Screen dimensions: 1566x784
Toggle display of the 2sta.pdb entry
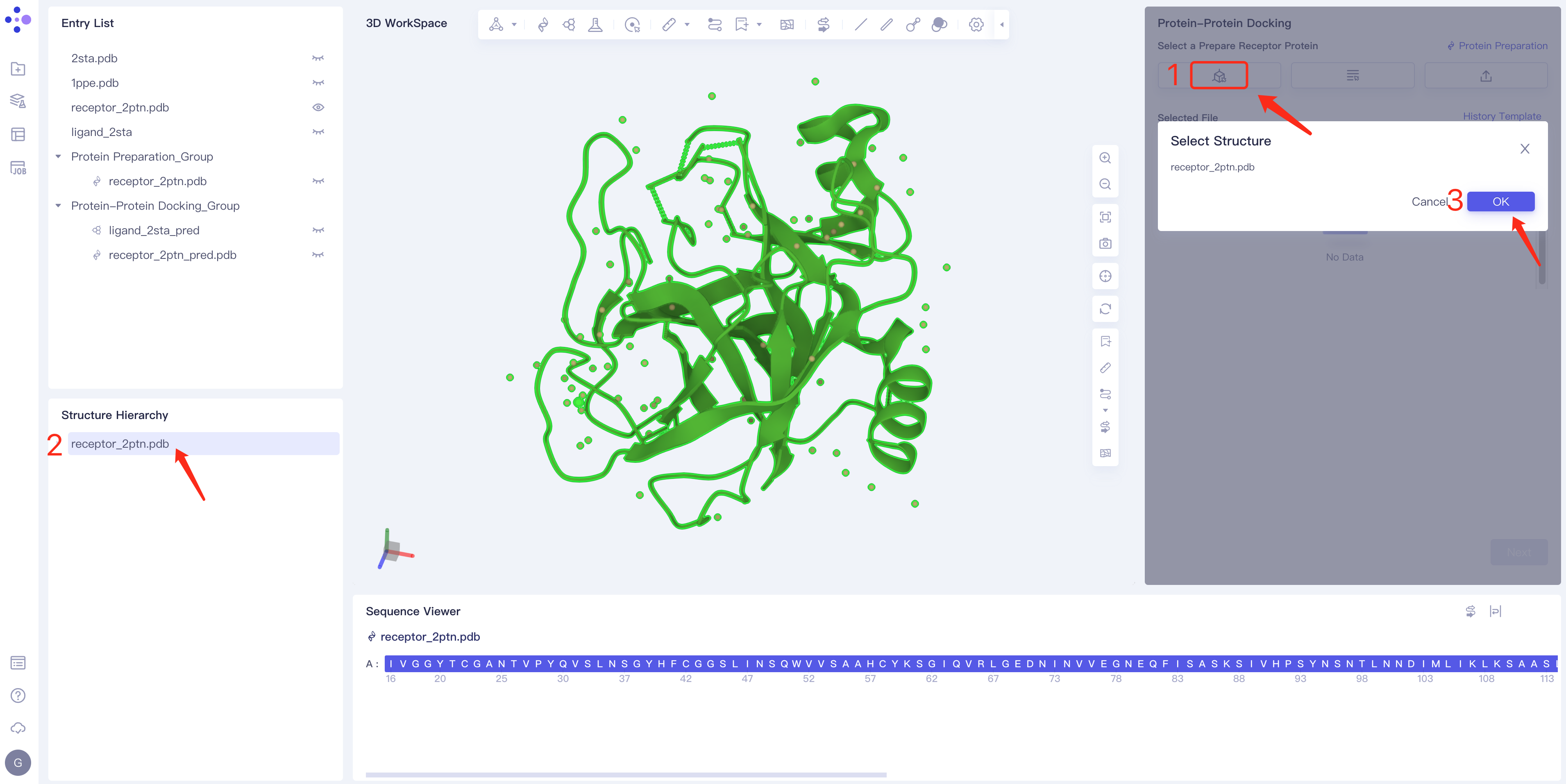click(x=318, y=58)
